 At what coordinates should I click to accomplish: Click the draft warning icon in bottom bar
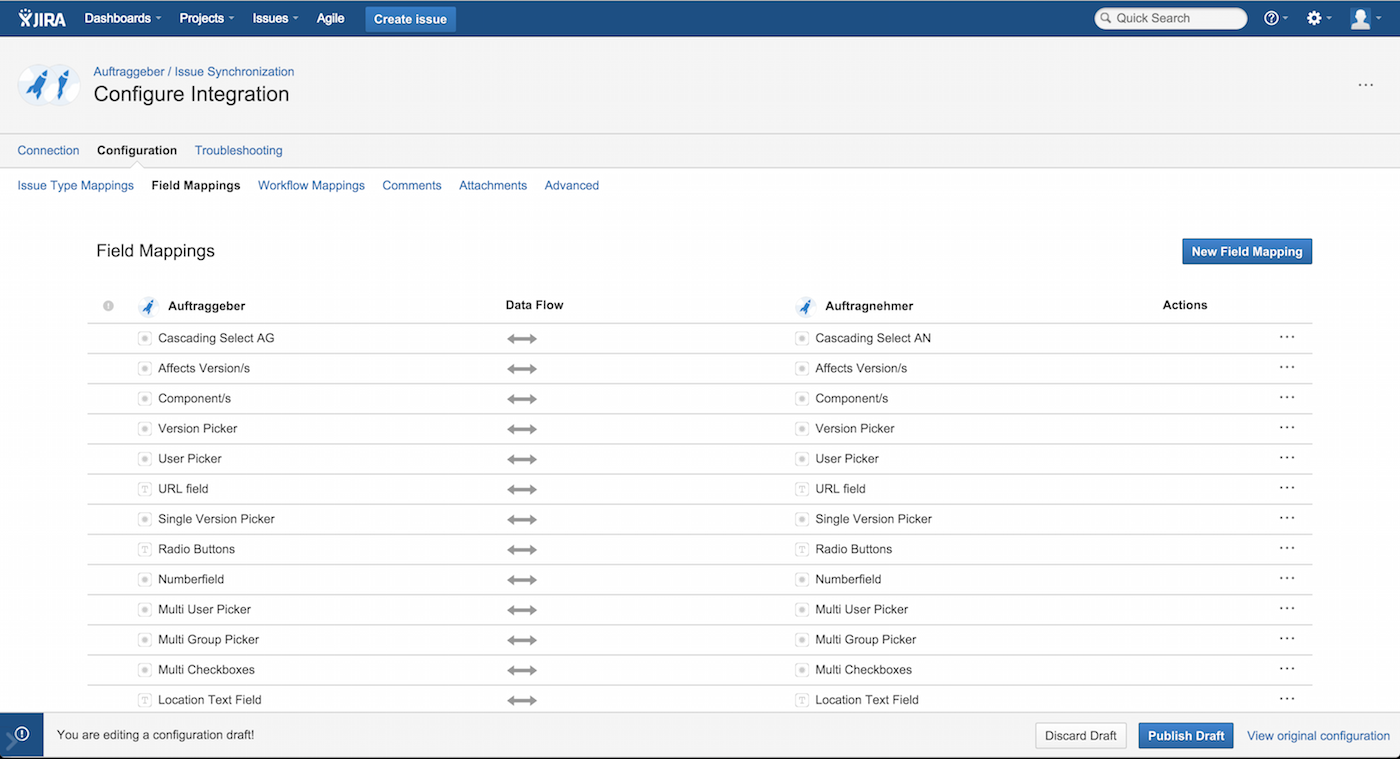22,734
